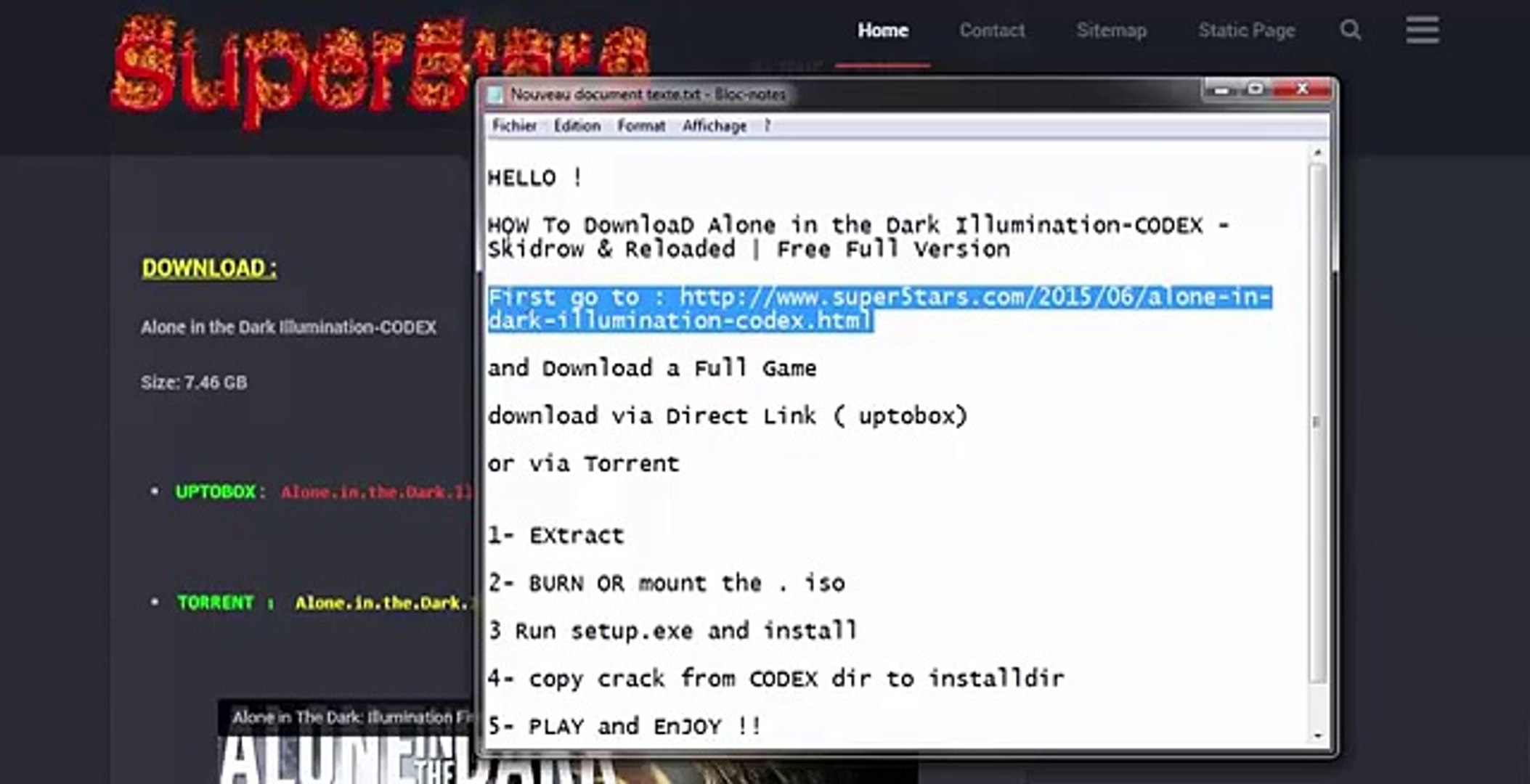
Task: Click the UPTOBOX download link
Action: pos(377,492)
